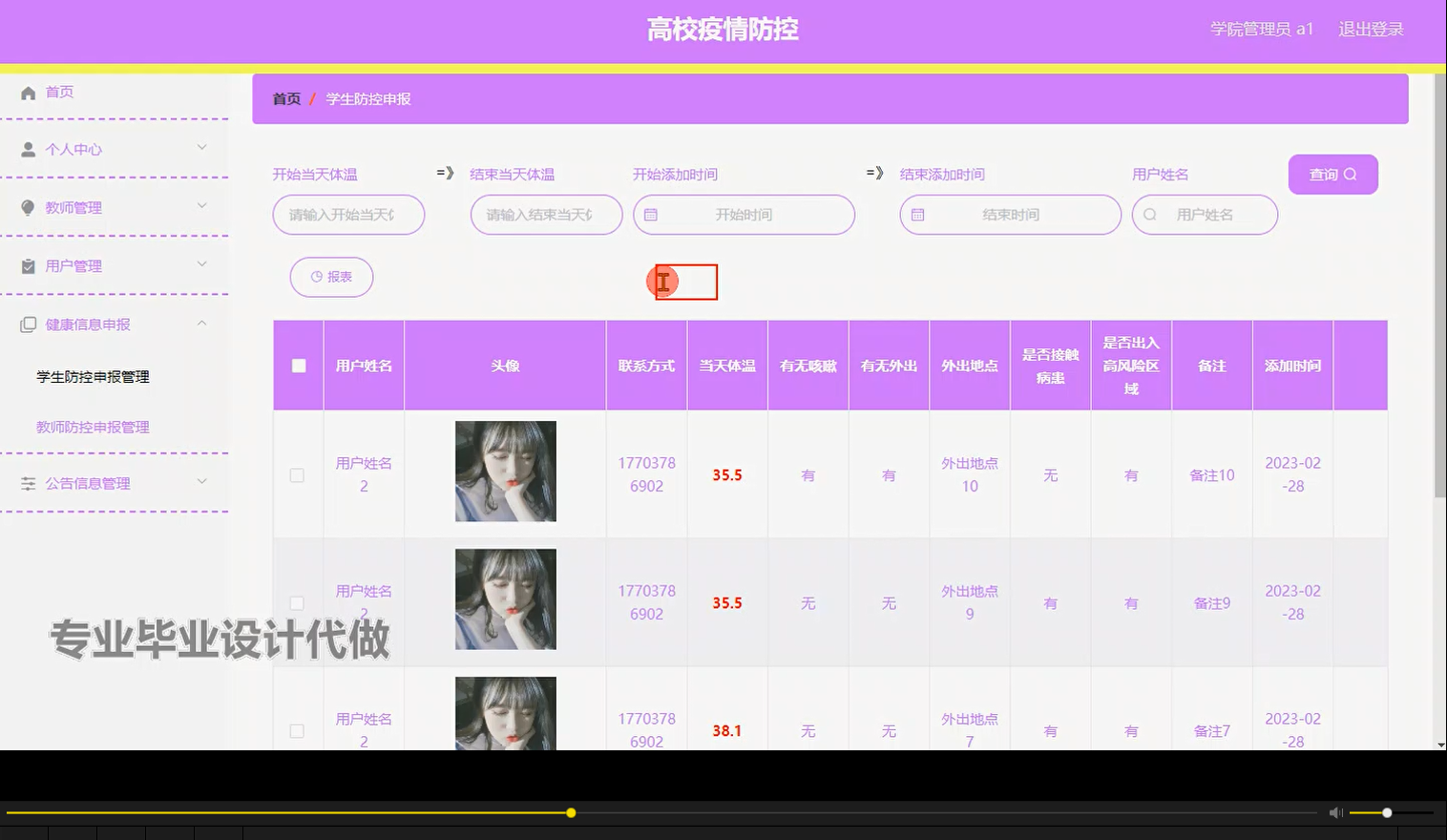Open avatar thumbnail in 备注10 row
The width and height of the screenshot is (1447, 840).
[506, 472]
